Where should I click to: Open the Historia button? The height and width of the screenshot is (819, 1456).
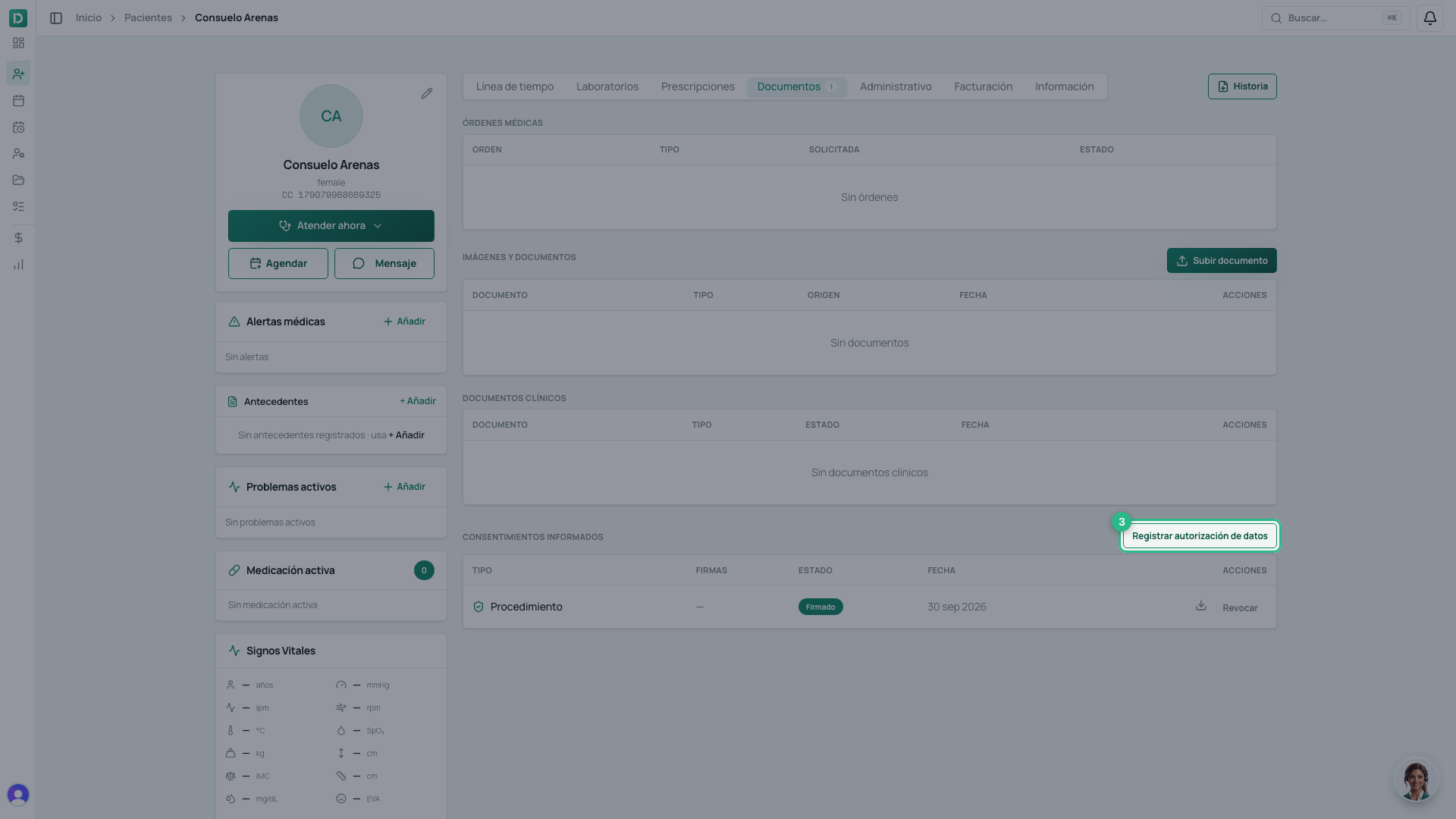click(x=1242, y=86)
